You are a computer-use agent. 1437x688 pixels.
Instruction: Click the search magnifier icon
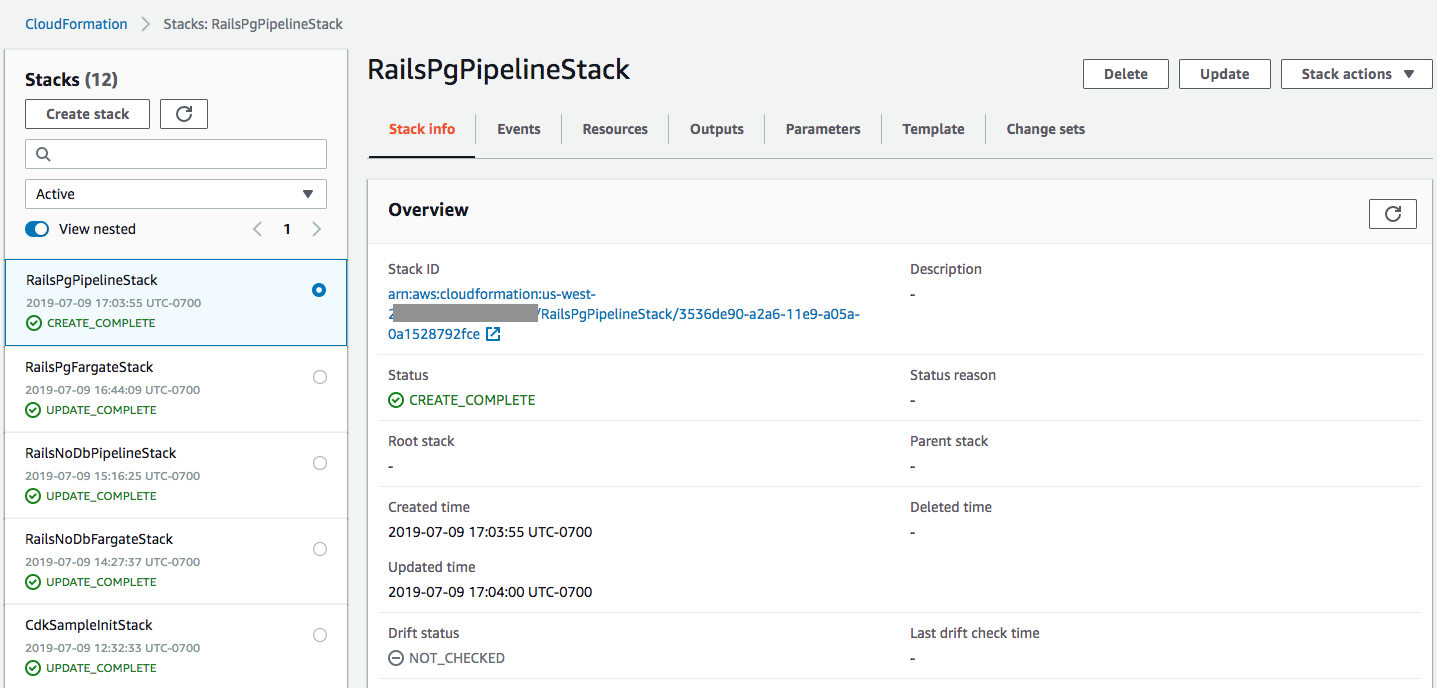click(43, 154)
